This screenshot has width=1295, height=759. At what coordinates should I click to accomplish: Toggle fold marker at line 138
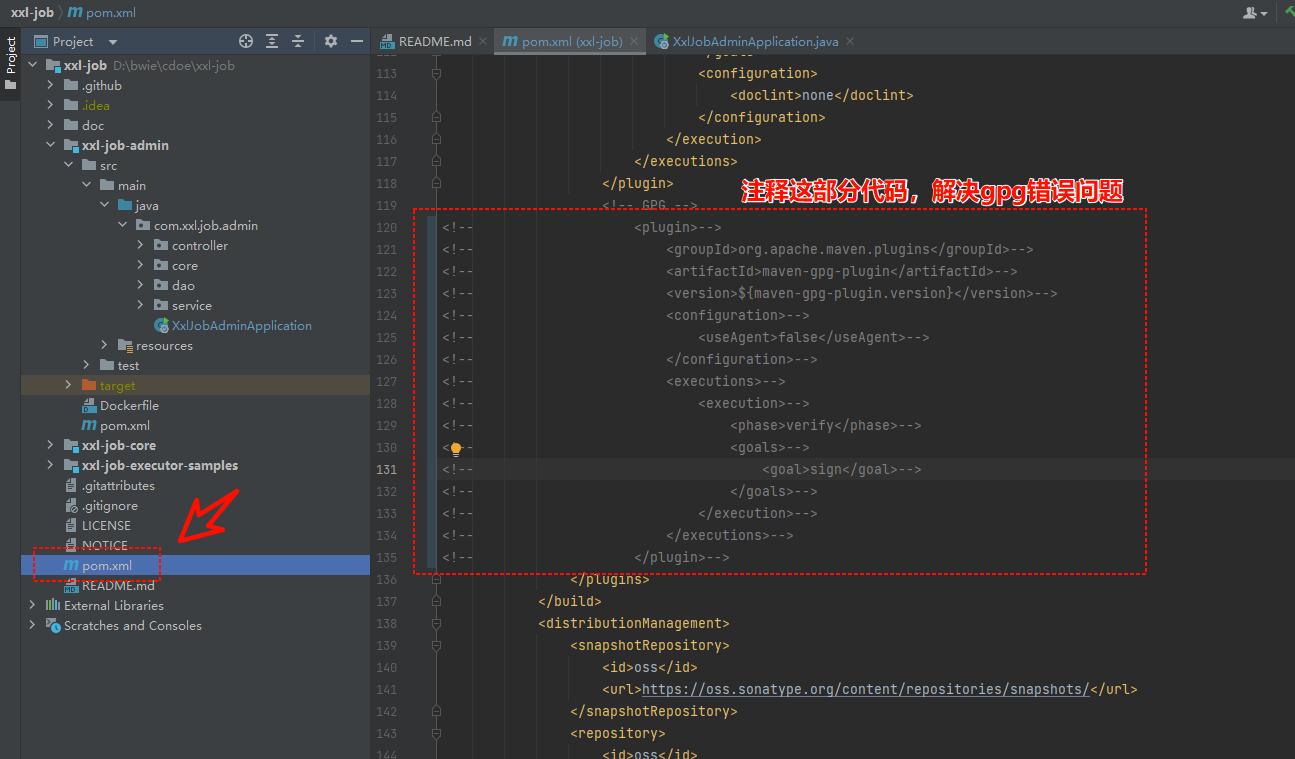(x=436, y=623)
